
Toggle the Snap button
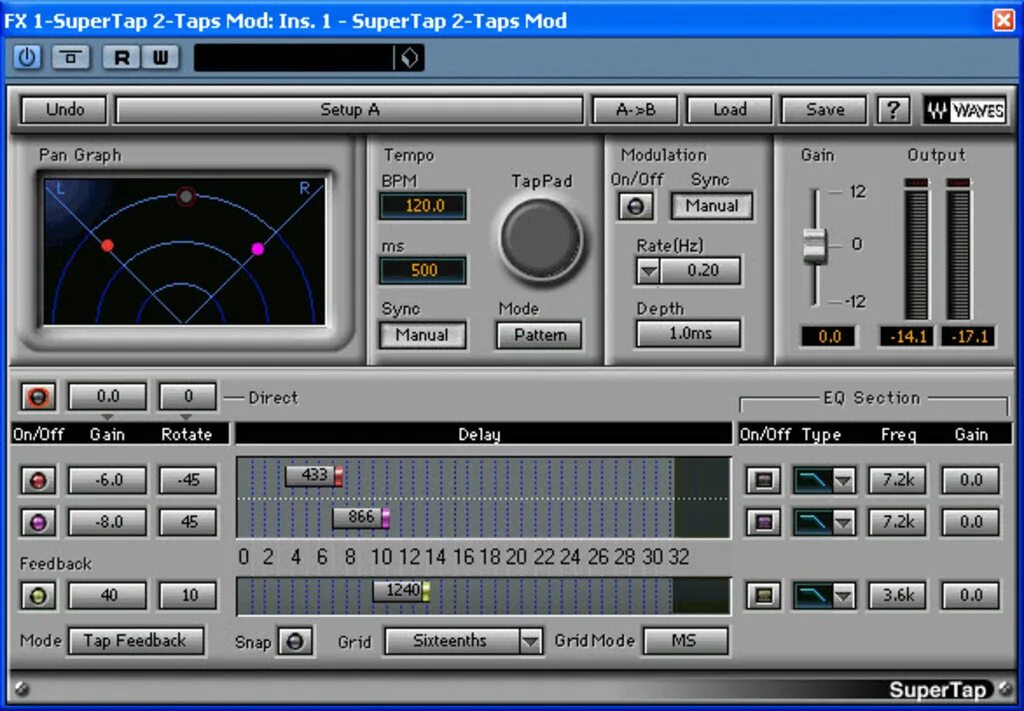(295, 641)
